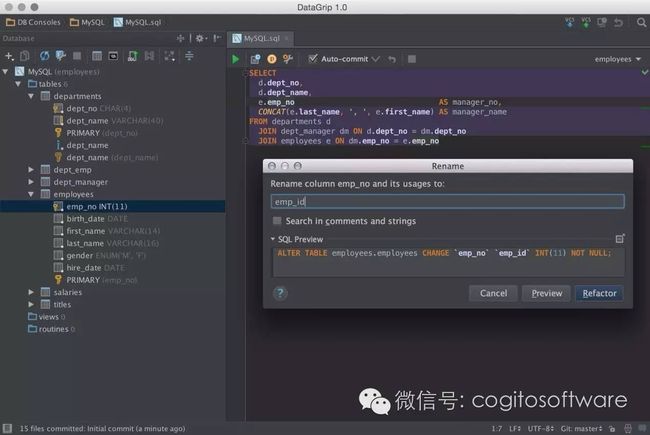This screenshot has width=650, height=435.
Task: Expand the salaries table node
Action: (x=31, y=292)
